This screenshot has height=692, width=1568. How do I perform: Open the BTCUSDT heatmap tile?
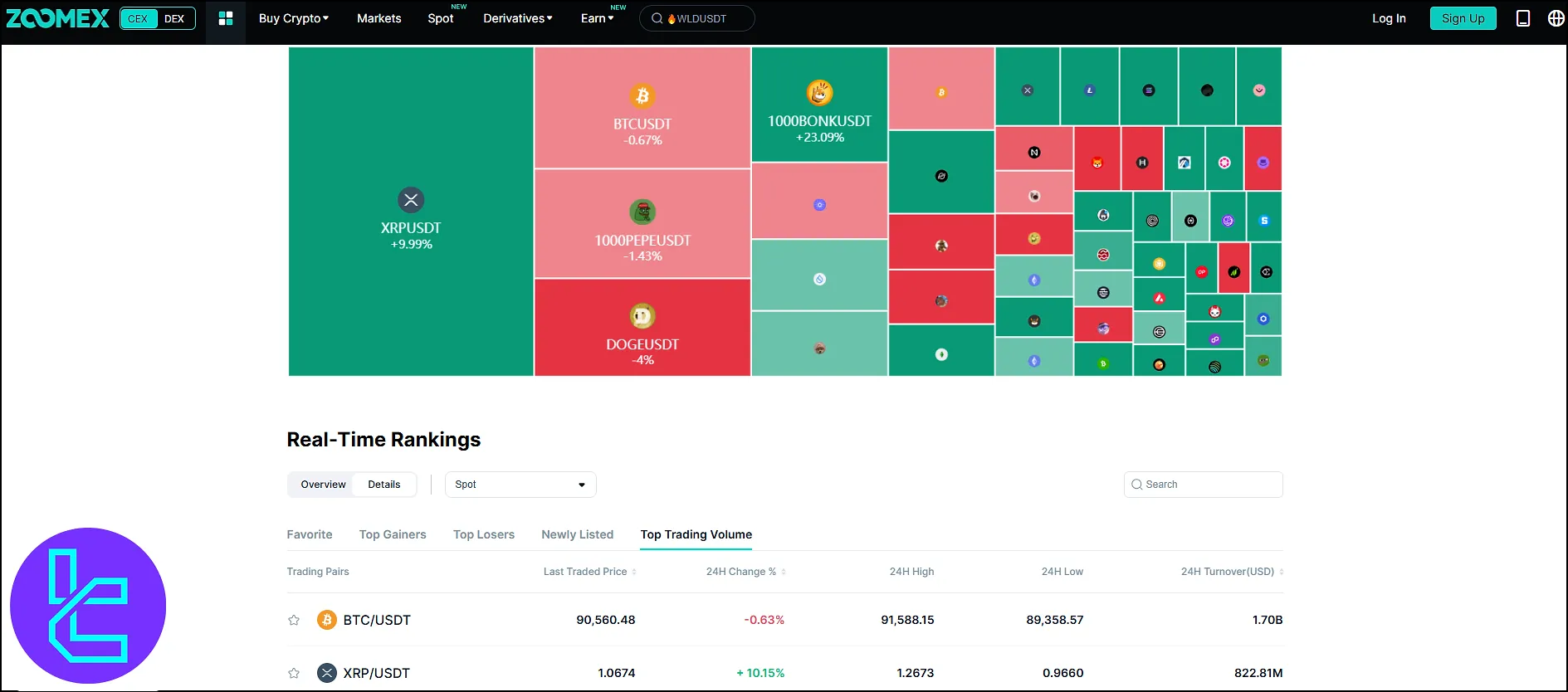(x=642, y=108)
